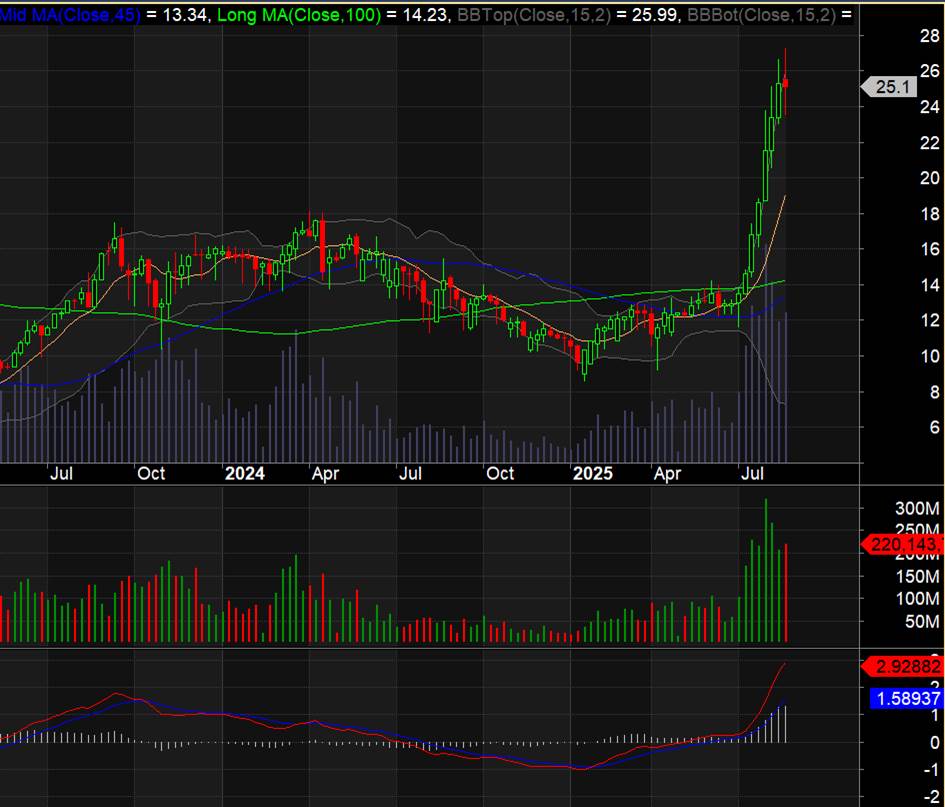Click the 2024 year label on time axis
Viewport: 945px width, 807px height.
coord(245,474)
